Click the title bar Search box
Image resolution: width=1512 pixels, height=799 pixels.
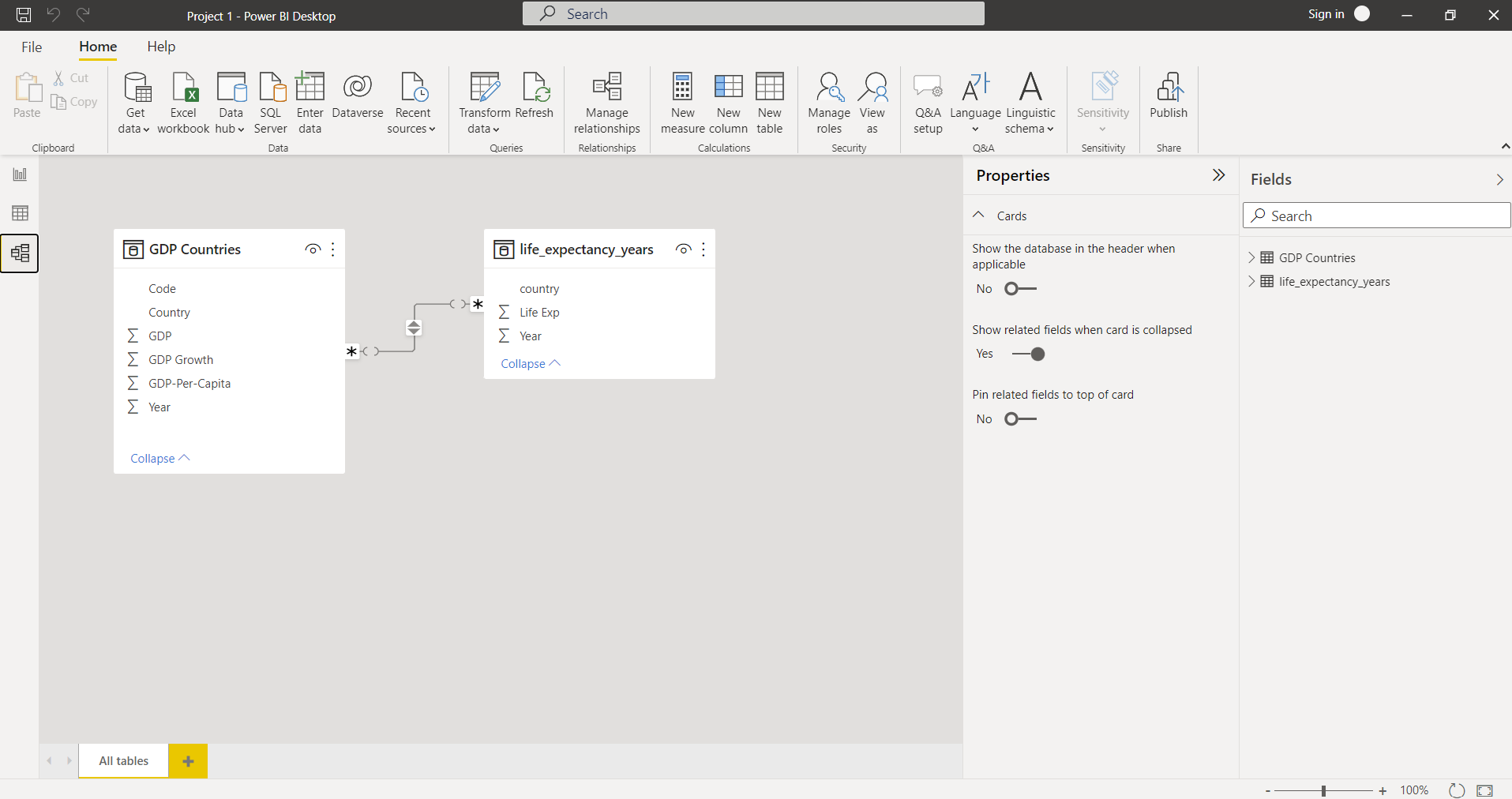click(x=753, y=14)
